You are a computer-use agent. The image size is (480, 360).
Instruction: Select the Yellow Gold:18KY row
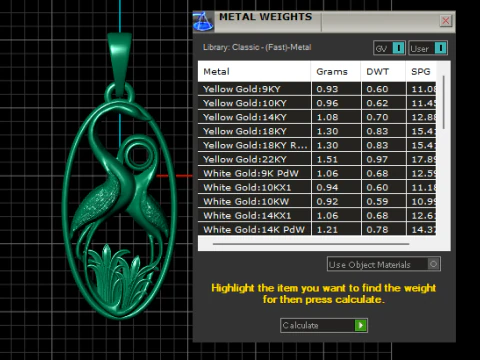point(317,131)
